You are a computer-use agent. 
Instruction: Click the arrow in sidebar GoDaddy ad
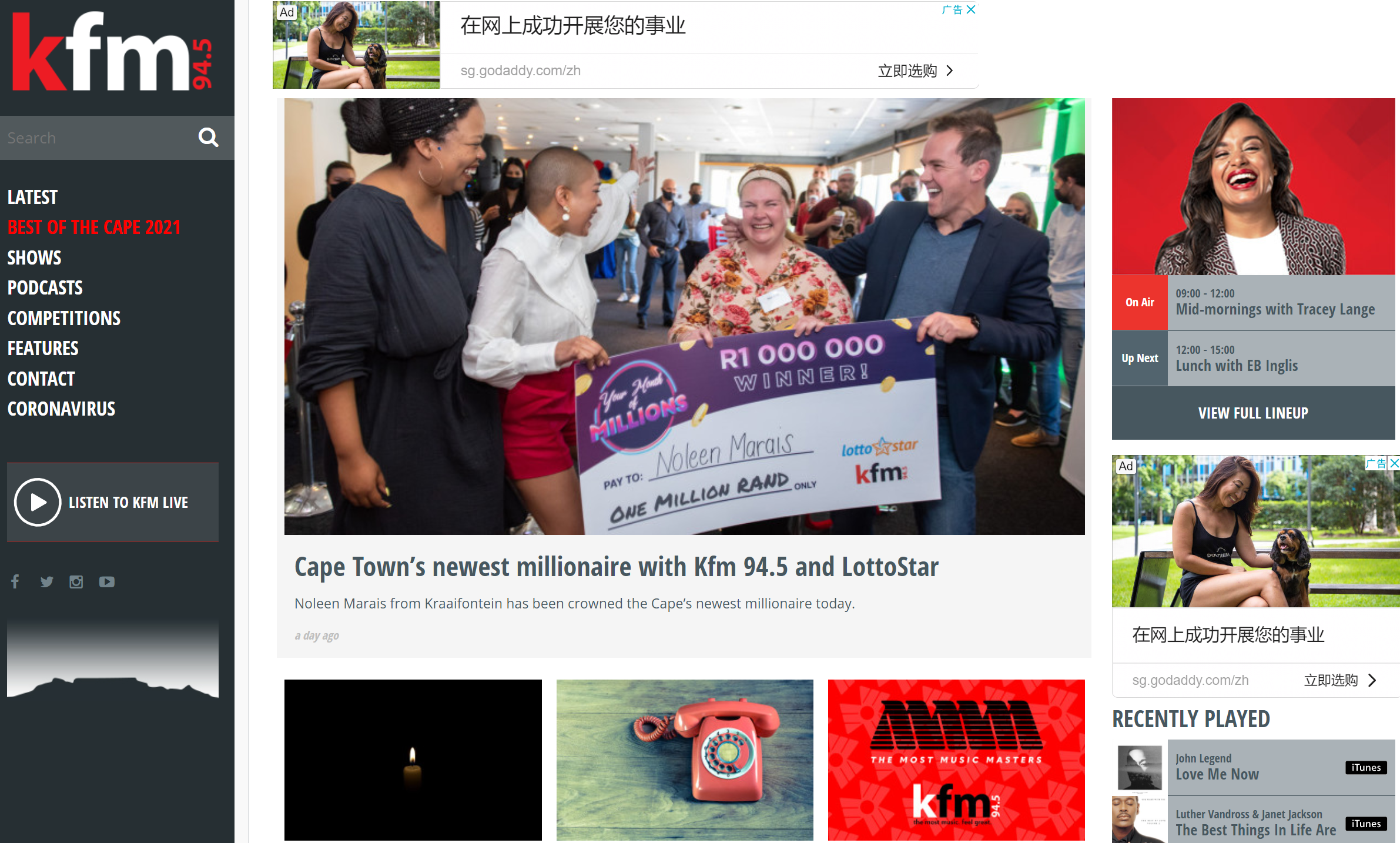click(1372, 680)
